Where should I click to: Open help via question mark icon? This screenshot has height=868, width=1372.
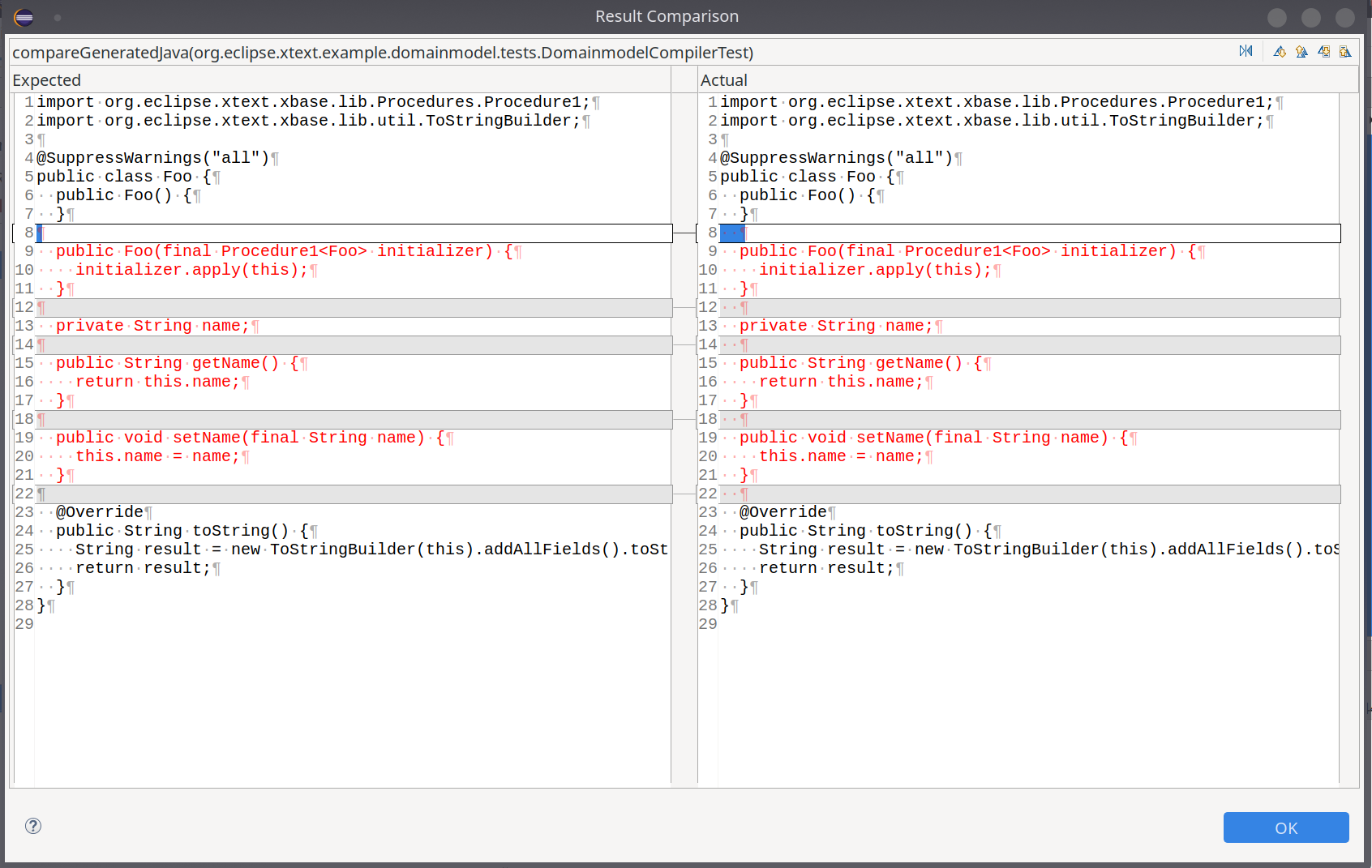(x=33, y=826)
